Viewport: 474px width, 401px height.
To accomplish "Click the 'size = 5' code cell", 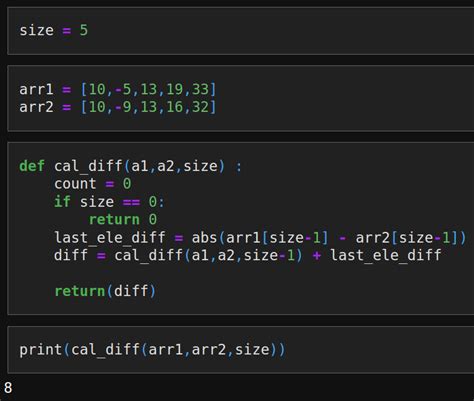I will [x=241, y=31].
